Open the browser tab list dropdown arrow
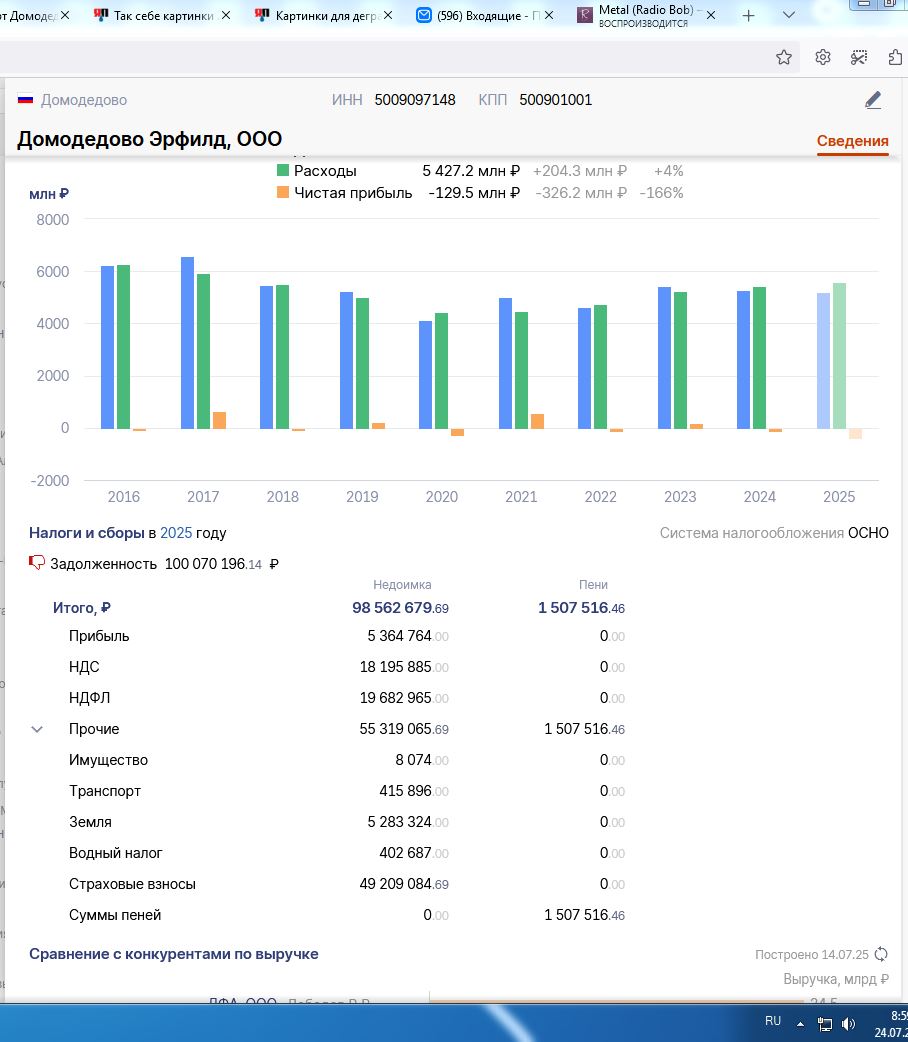The image size is (908, 1042). [788, 15]
